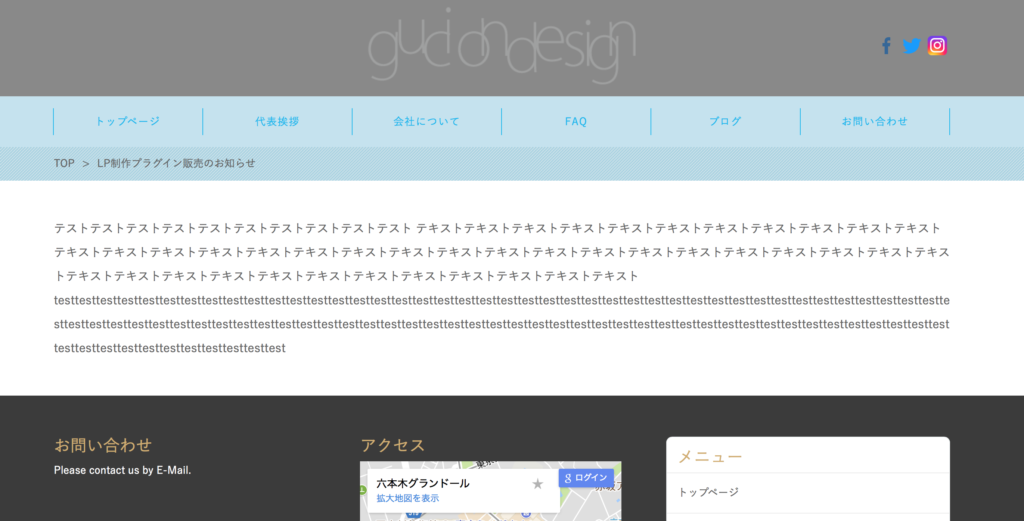Select お問い合わせ in the navigation bar
This screenshot has width=1024, height=521.
(x=875, y=122)
